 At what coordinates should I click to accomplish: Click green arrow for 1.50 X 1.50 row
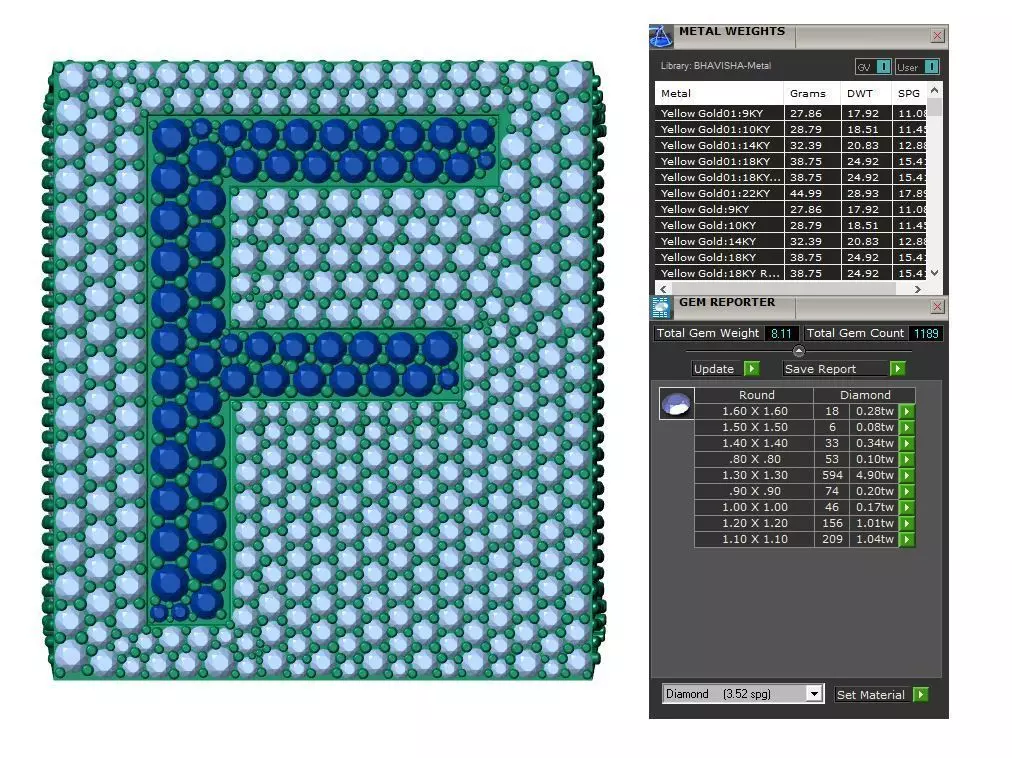point(907,427)
